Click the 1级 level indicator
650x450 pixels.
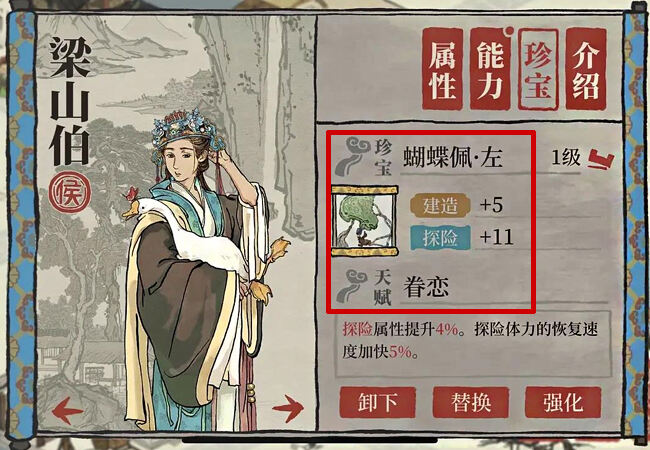566,158
